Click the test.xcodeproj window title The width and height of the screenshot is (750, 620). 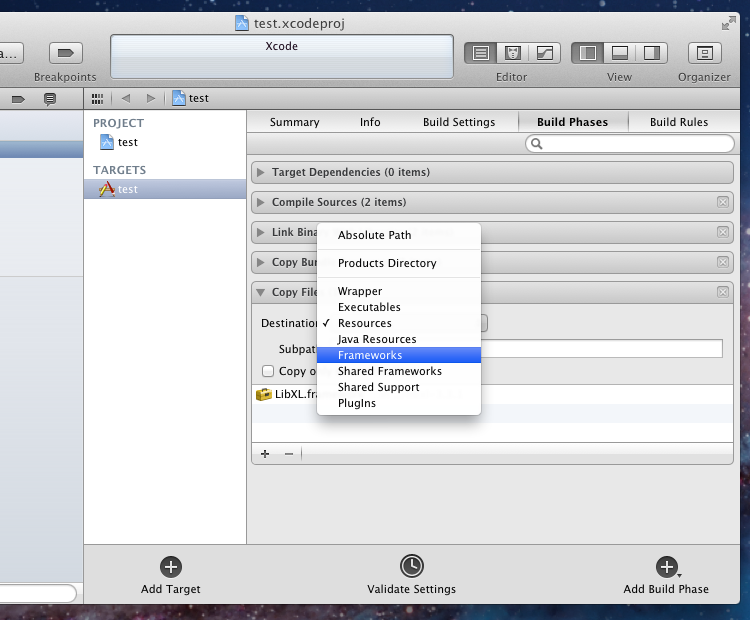(290, 23)
